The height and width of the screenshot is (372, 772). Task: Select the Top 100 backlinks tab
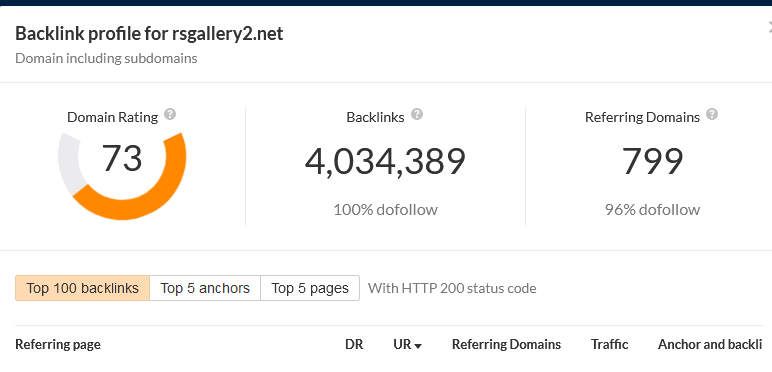(82, 288)
